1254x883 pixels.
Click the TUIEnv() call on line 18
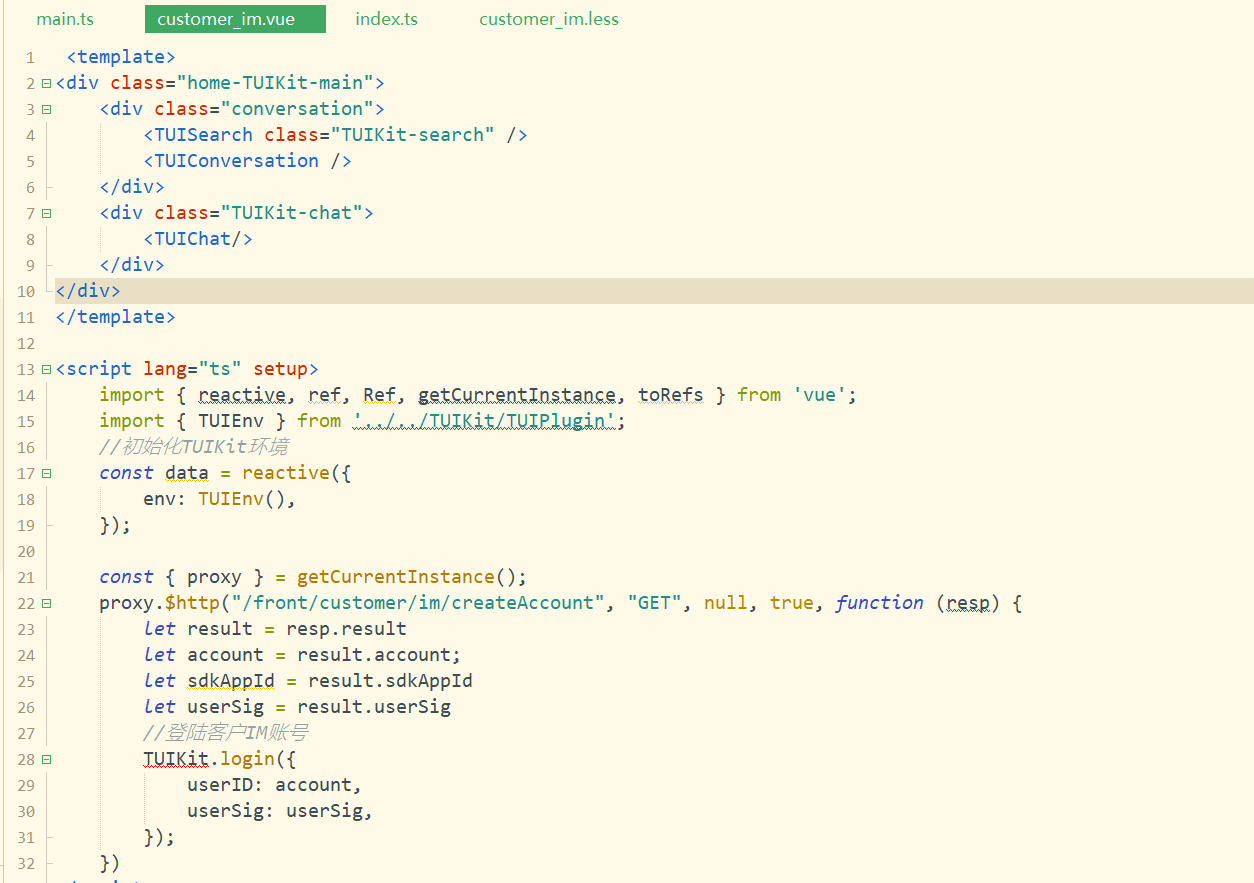click(x=242, y=499)
